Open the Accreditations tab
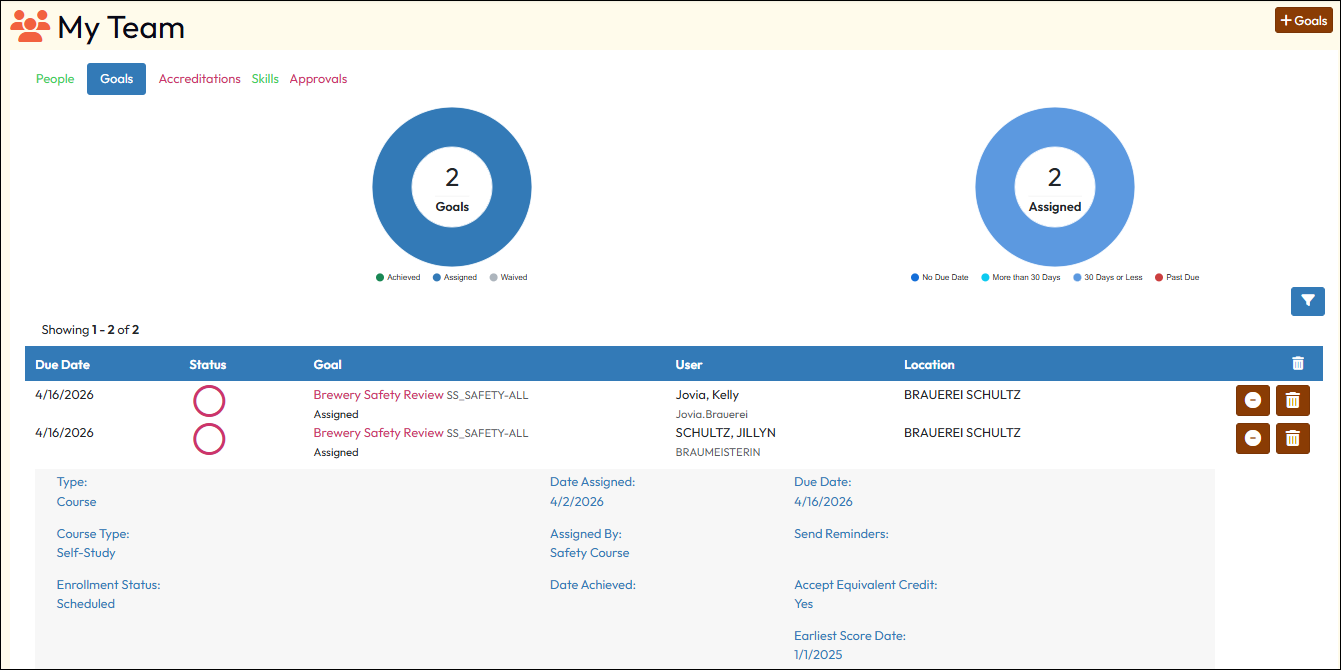The width and height of the screenshot is (1341, 670). [x=199, y=79]
